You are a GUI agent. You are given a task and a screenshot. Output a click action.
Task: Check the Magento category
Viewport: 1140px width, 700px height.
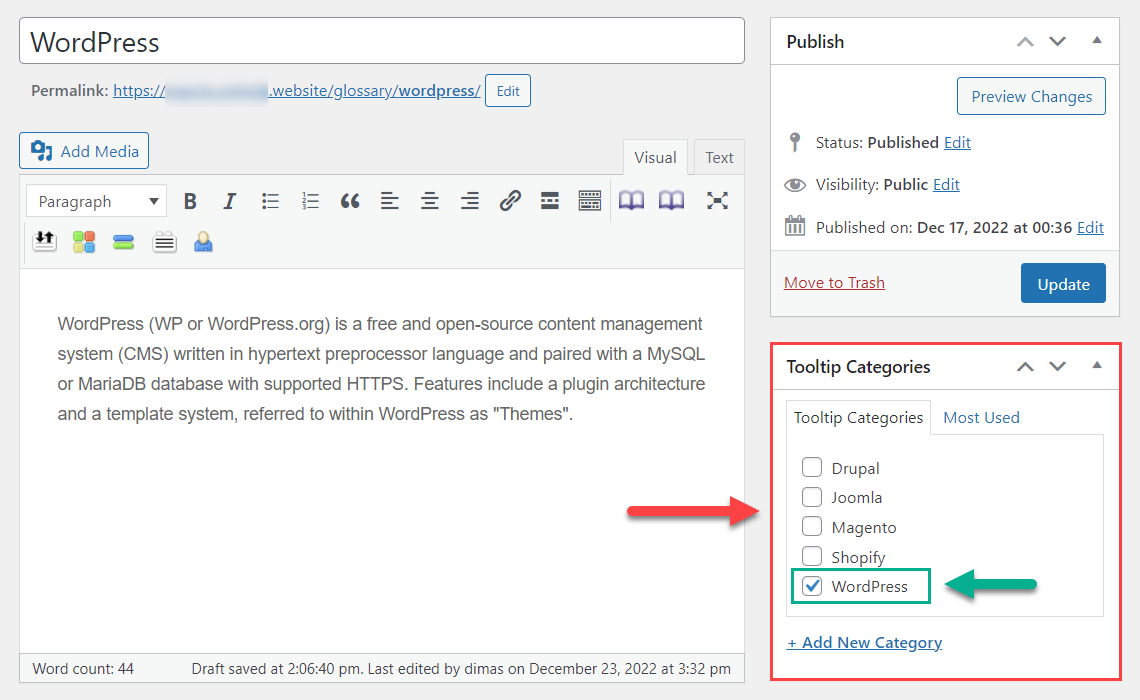[x=812, y=526]
